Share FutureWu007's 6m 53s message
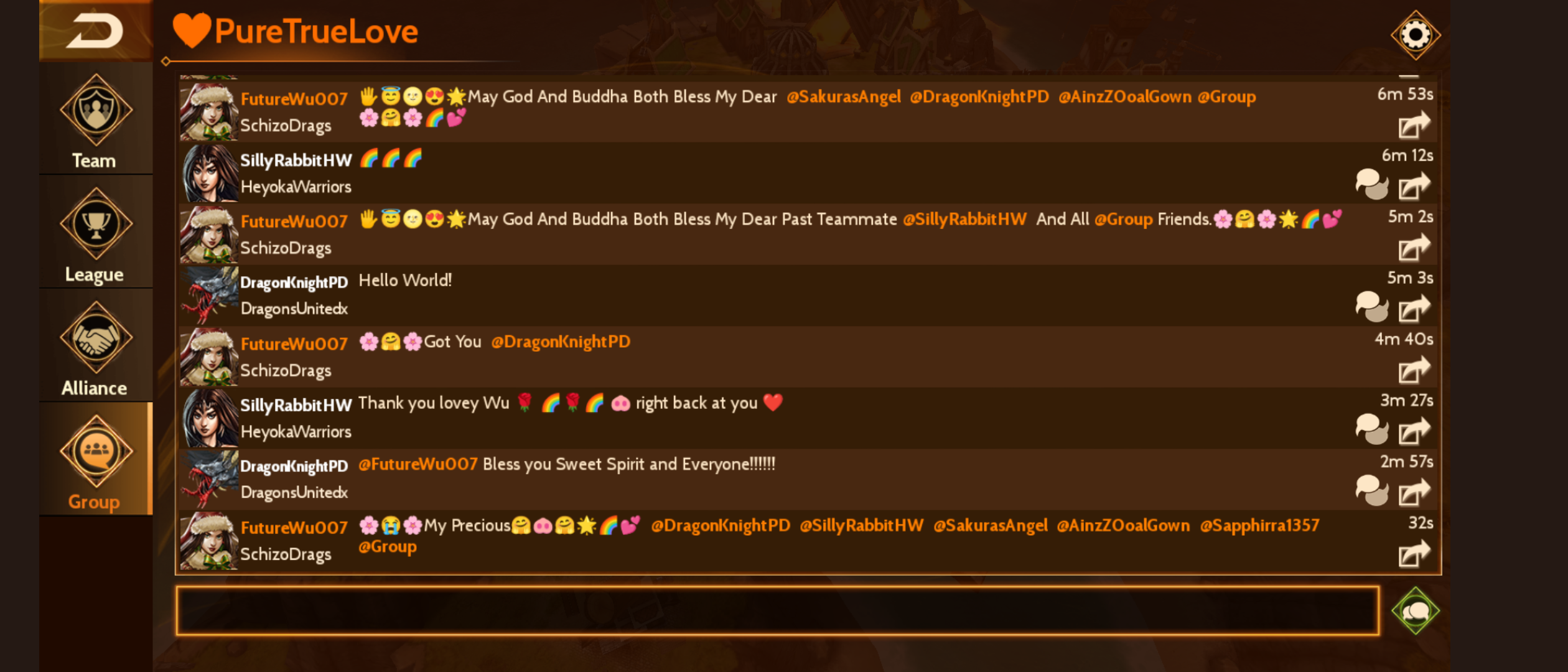The width and height of the screenshot is (1568, 672). (1414, 125)
